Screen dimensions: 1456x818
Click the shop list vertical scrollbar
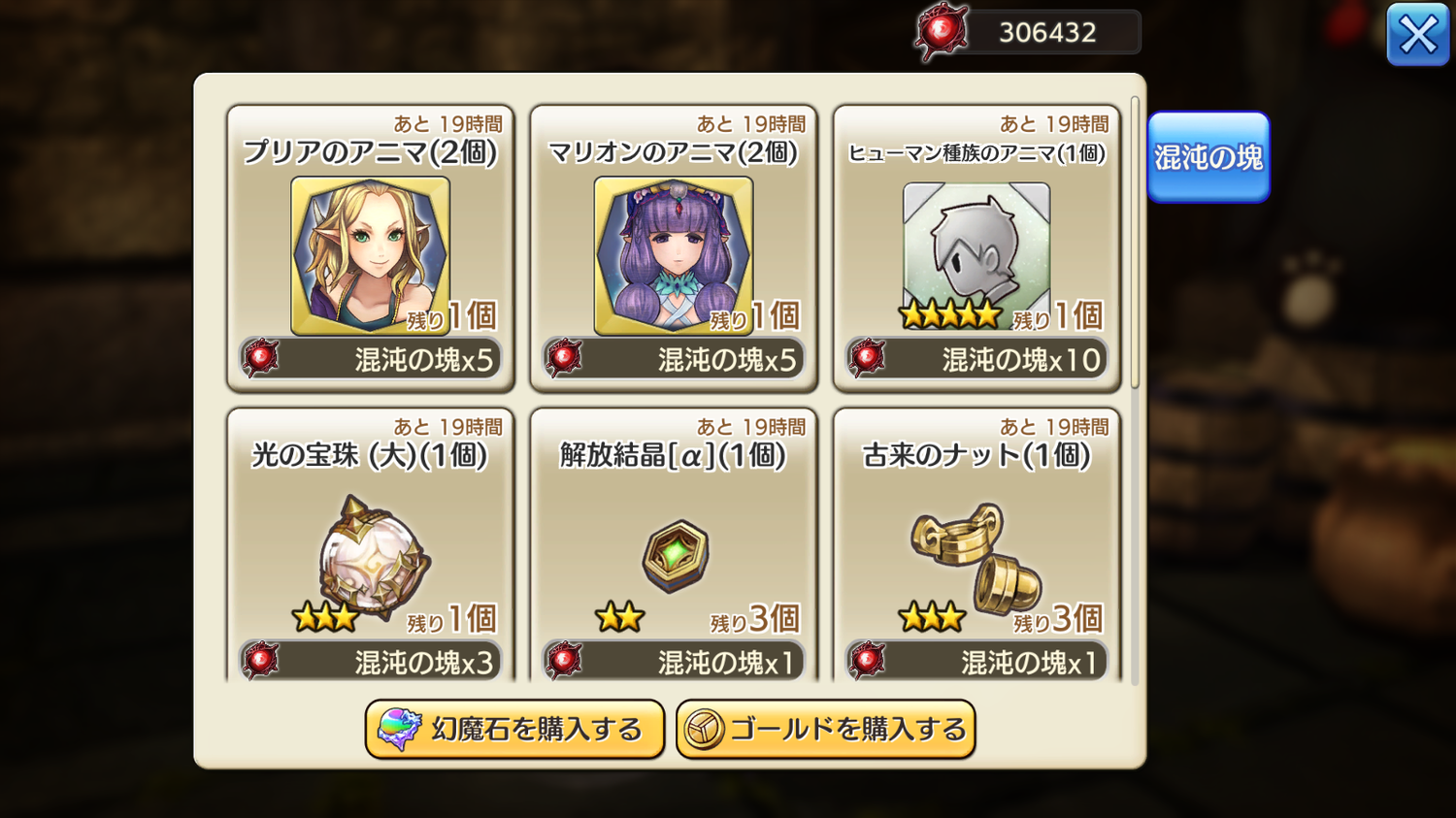1135,243
